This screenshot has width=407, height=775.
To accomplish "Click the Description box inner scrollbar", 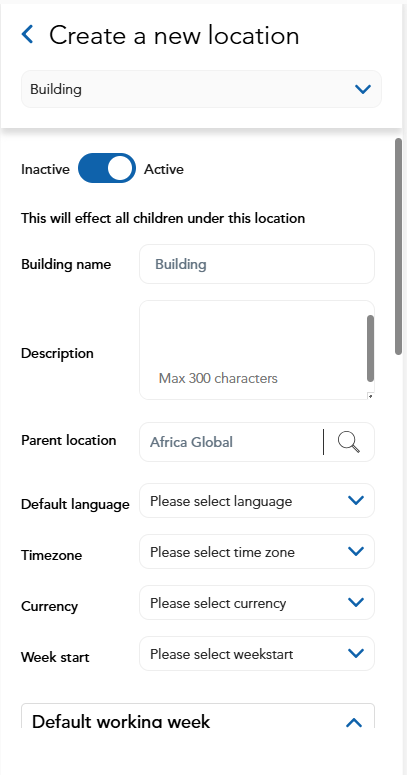I will (370, 348).
